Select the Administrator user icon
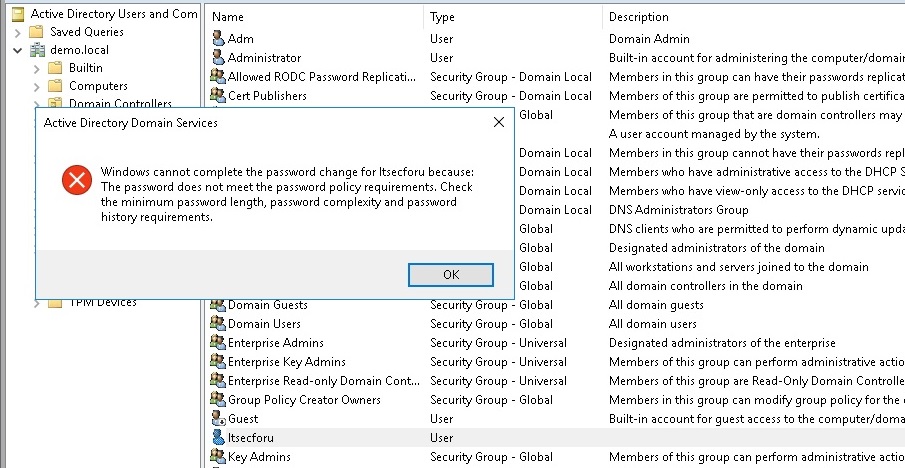The image size is (905, 468). [219, 58]
